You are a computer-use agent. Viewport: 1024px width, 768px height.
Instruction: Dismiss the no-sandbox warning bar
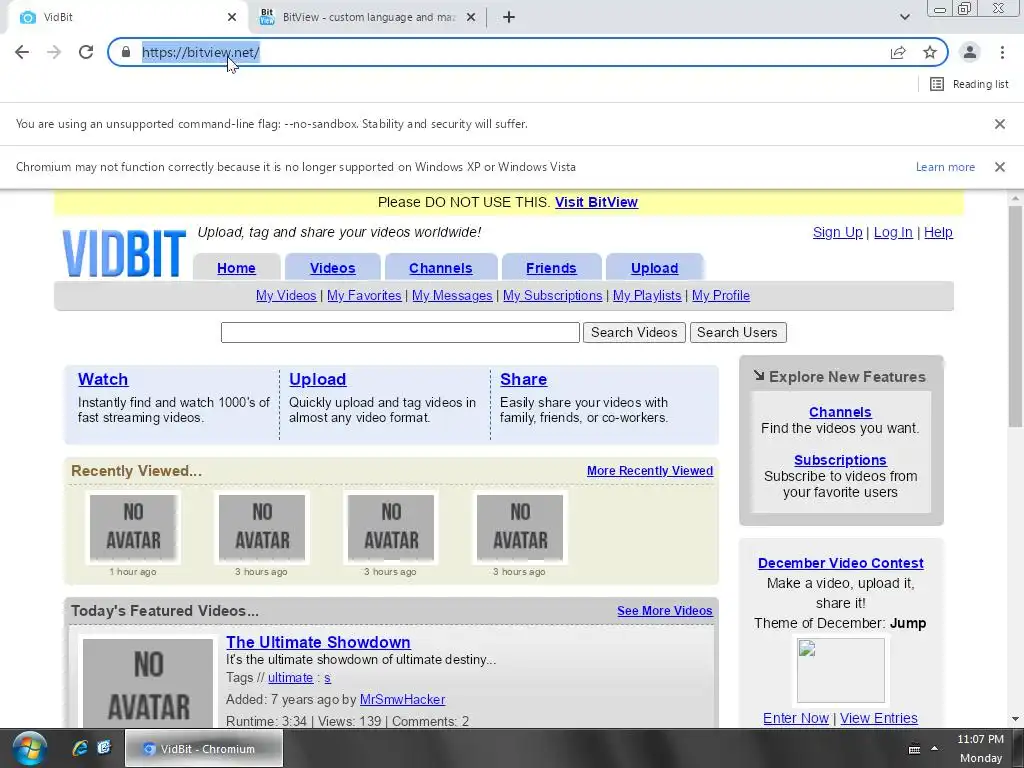coord(999,124)
